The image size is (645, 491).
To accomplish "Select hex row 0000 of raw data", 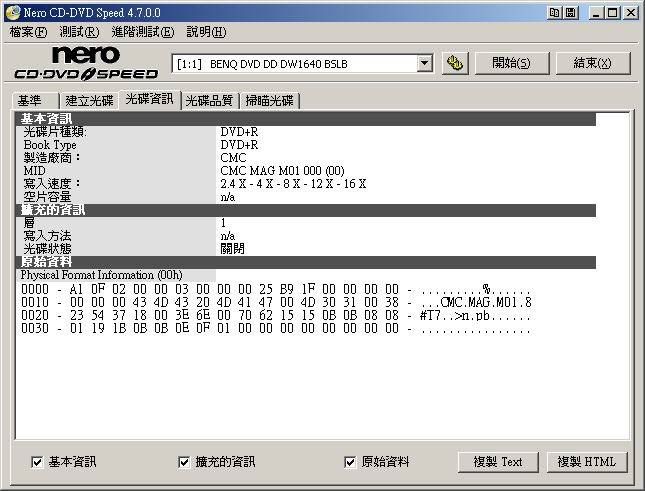I will [276, 290].
